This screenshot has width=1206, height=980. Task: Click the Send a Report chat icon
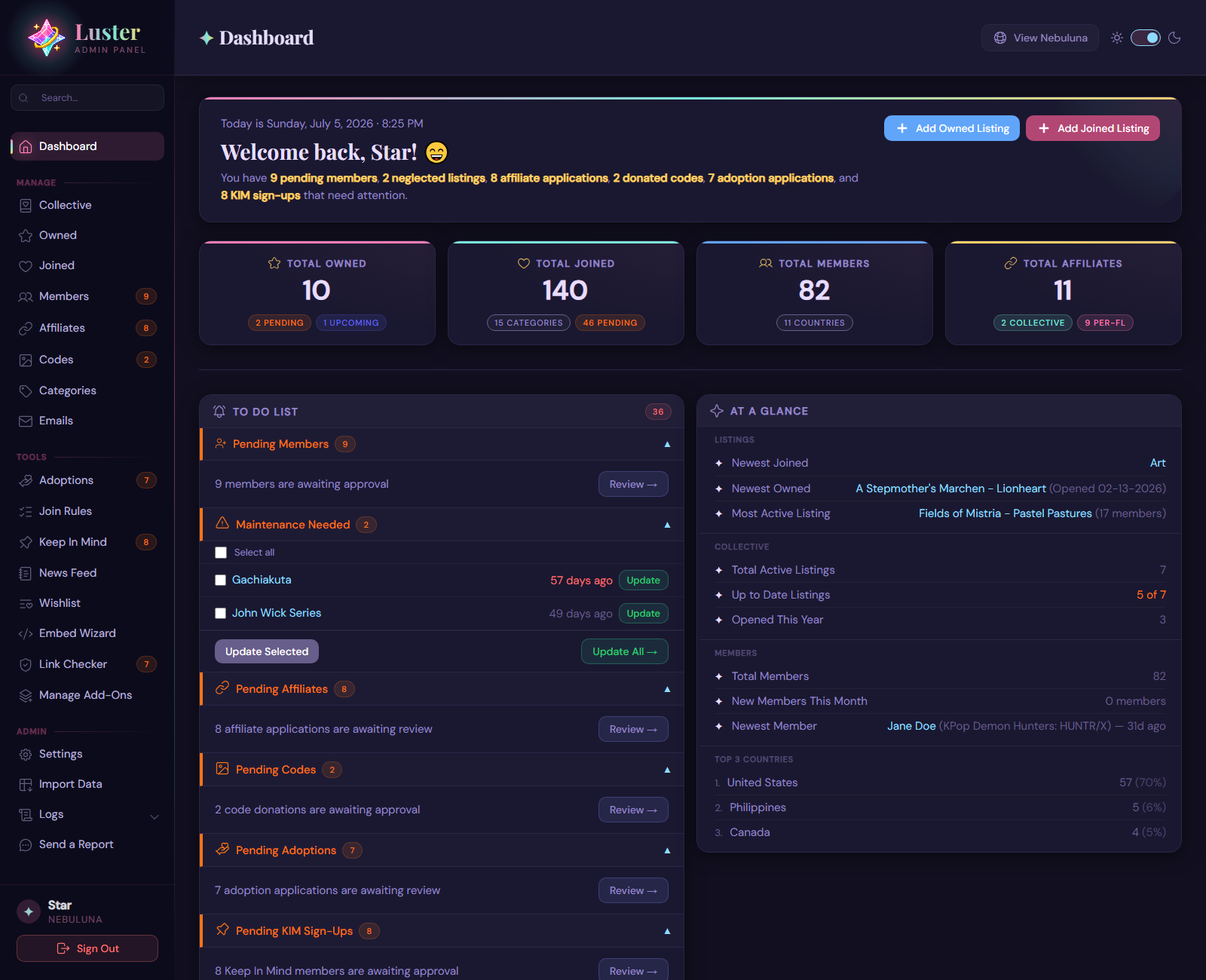(x=26, y=845)
